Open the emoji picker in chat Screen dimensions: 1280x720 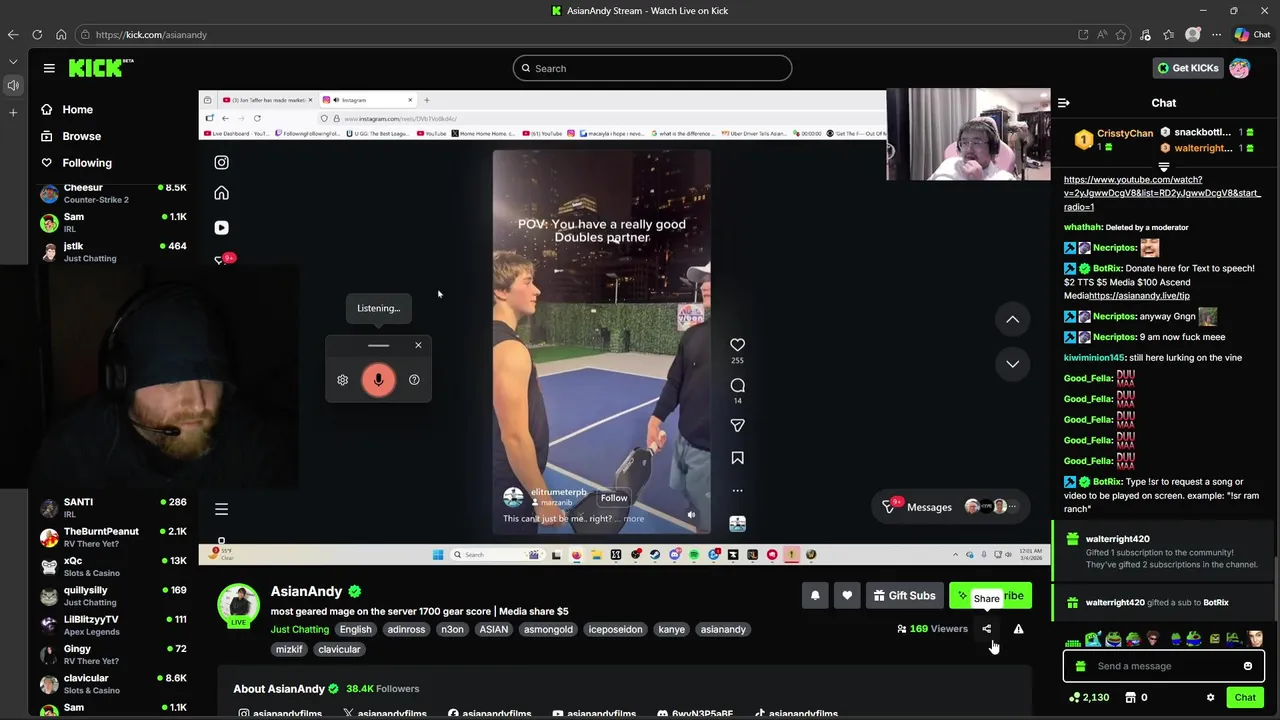click(x=1247, y=666)
